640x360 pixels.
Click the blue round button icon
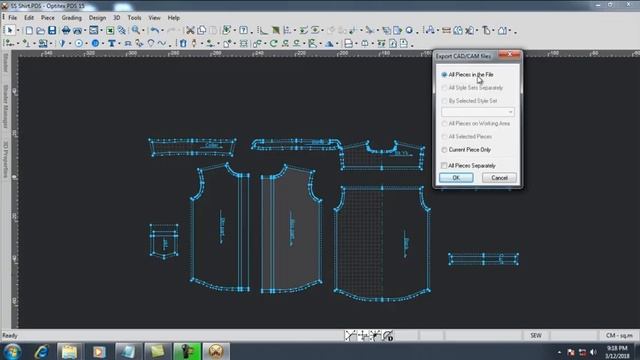click(x=95, y=43)
